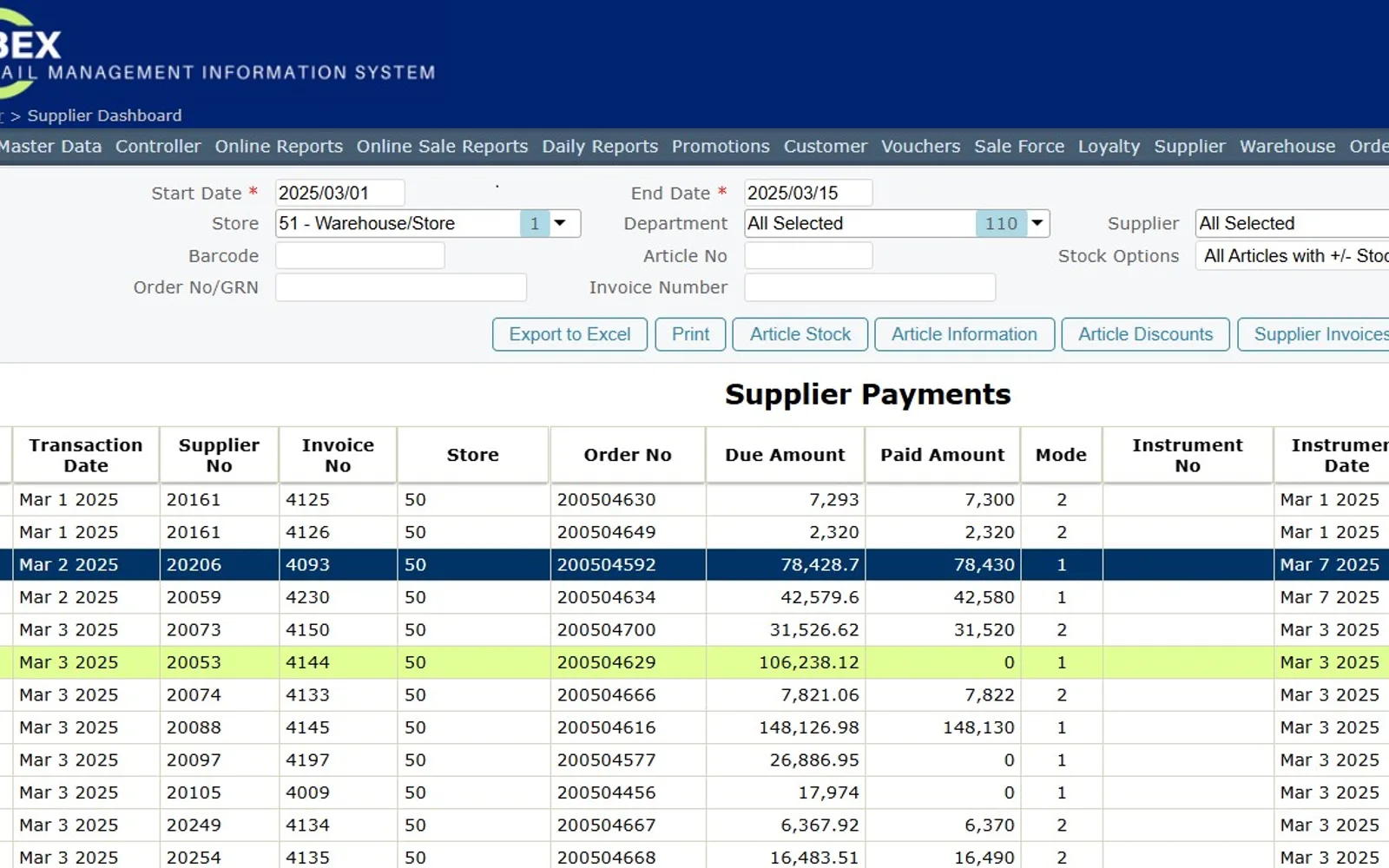The width and height of the screenshot is (1389, 868).
Task: Select paid amount 148,130 cell
Action: pyautogui.click(x=943, y=727)
